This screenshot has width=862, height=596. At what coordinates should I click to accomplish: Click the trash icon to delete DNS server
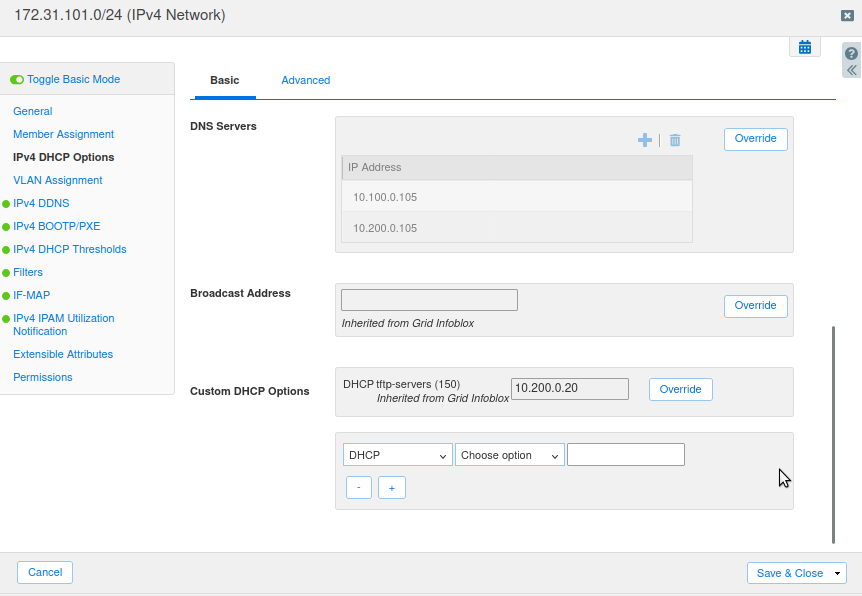(x=675, y=141)
